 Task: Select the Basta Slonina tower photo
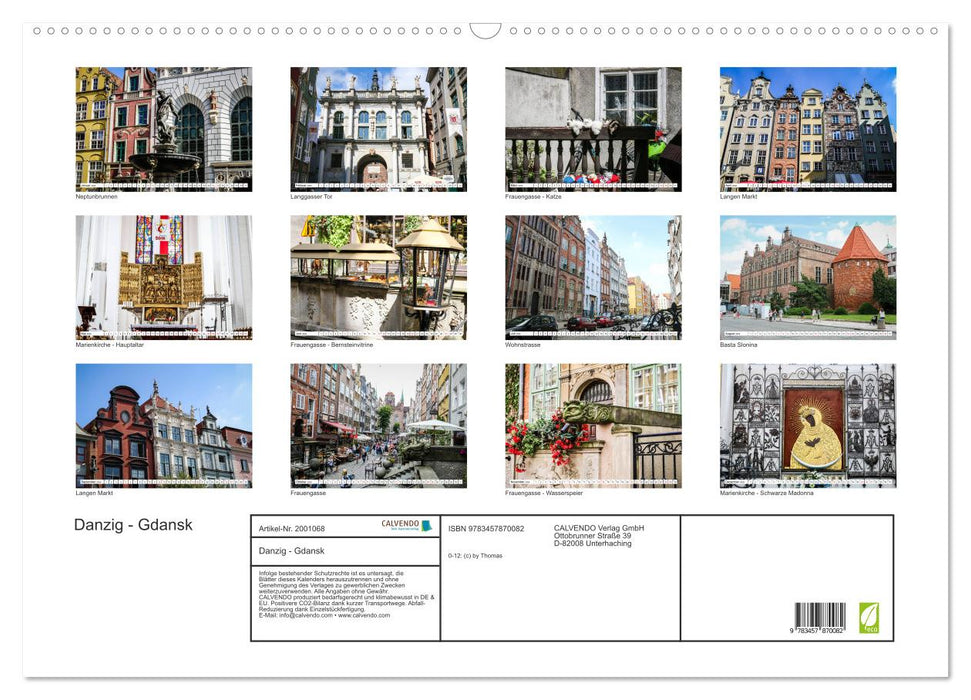pyautogui.click(x=807, y=273)
